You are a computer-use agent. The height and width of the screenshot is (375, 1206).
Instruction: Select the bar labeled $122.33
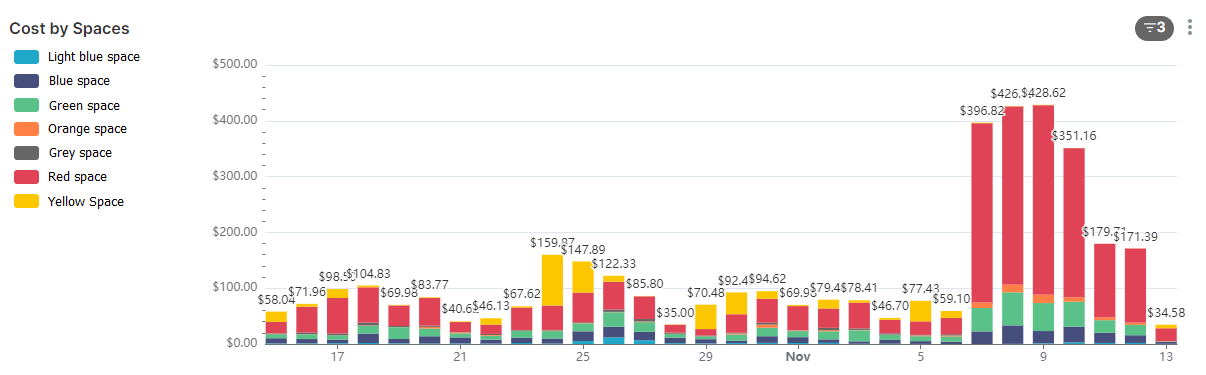point(614,309)
